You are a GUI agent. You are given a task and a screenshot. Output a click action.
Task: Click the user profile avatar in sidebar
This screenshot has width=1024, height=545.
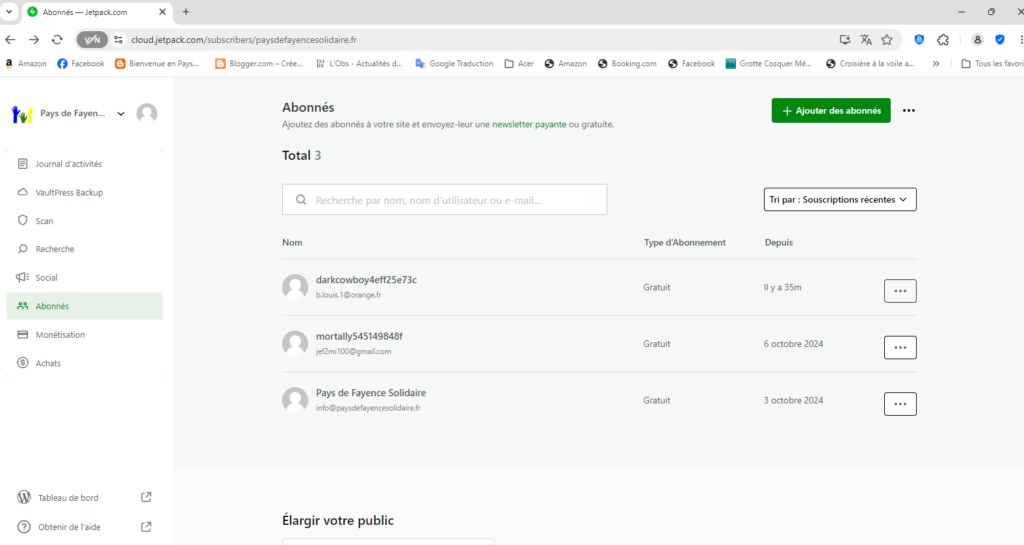(147, 114)
